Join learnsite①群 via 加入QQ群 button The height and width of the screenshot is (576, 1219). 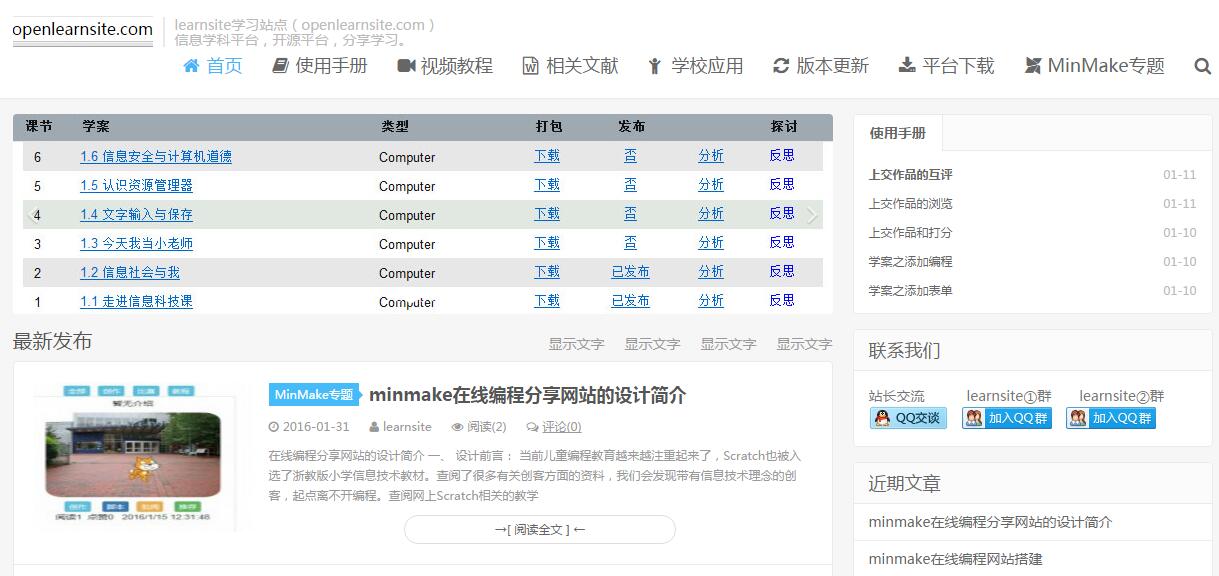tap(1007, 418)
